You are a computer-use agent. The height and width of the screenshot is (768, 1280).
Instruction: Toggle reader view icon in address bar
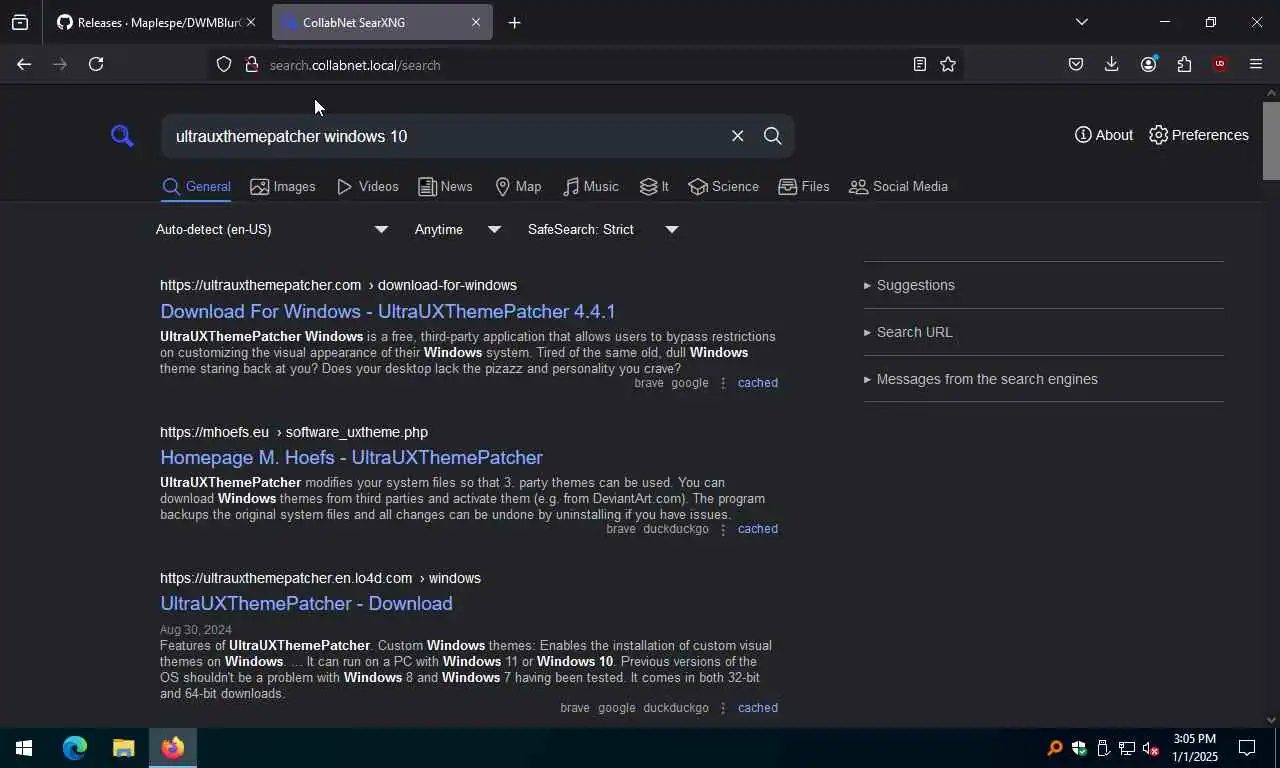point(919,64)
